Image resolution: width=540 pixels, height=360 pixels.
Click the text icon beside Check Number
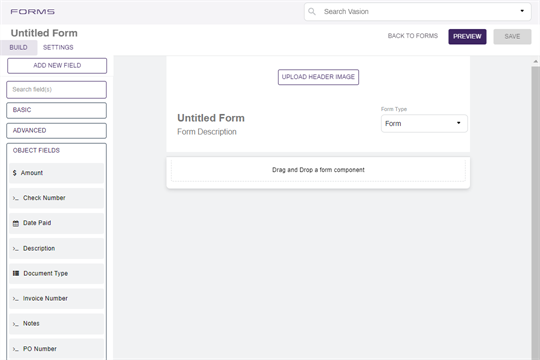coord(15,198)
